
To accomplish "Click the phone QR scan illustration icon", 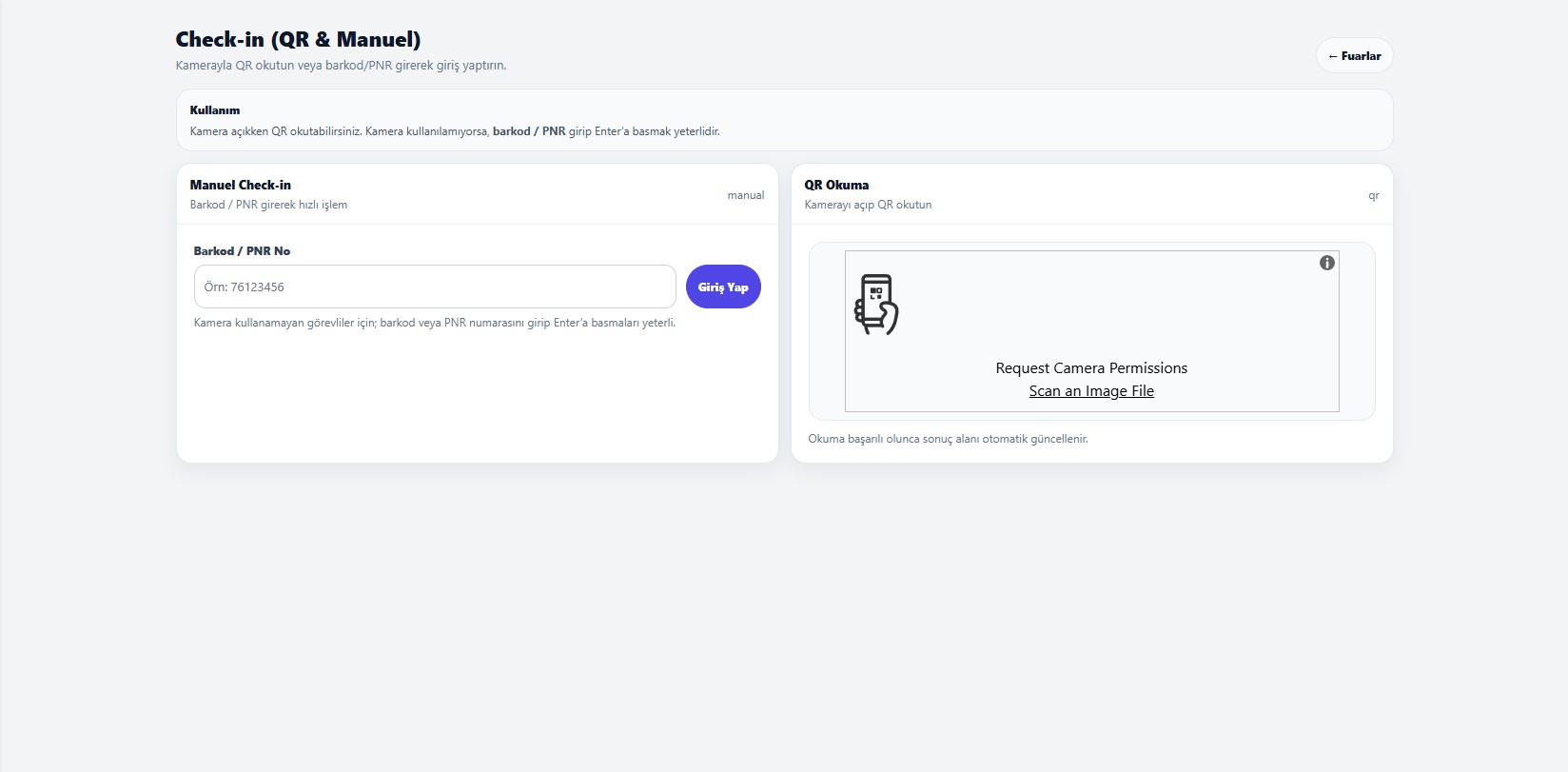I will 876,305.
